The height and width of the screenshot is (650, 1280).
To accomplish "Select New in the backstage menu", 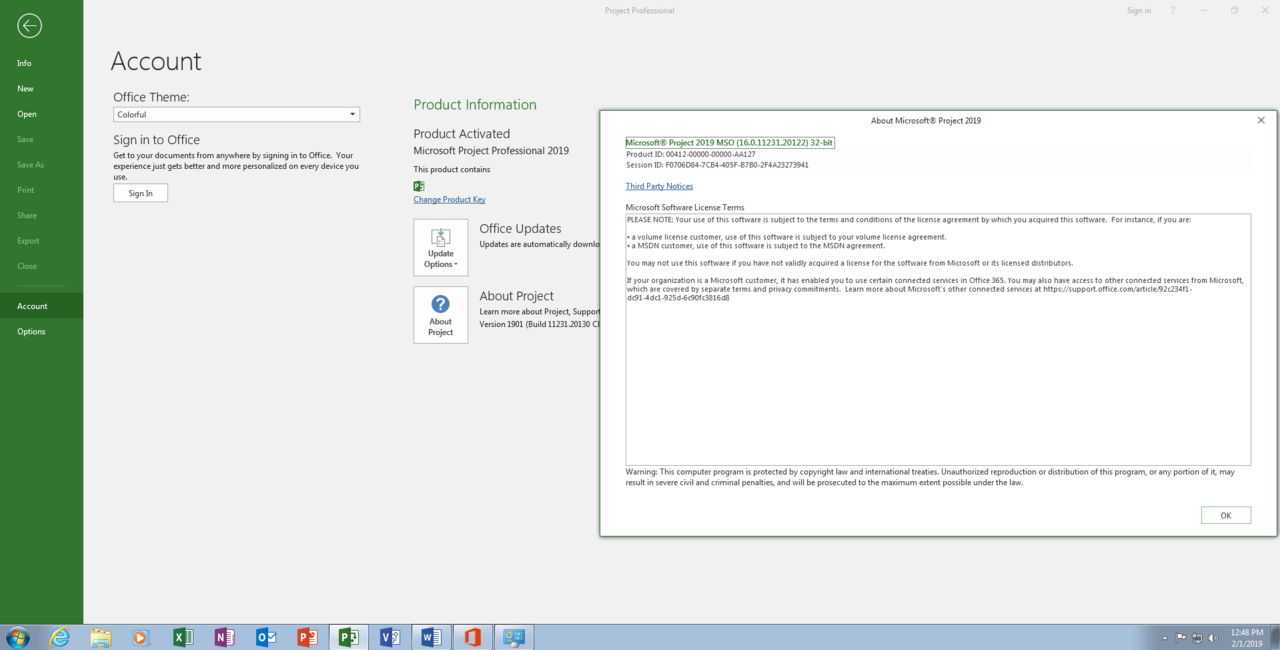I will click(x=25, y=89).
